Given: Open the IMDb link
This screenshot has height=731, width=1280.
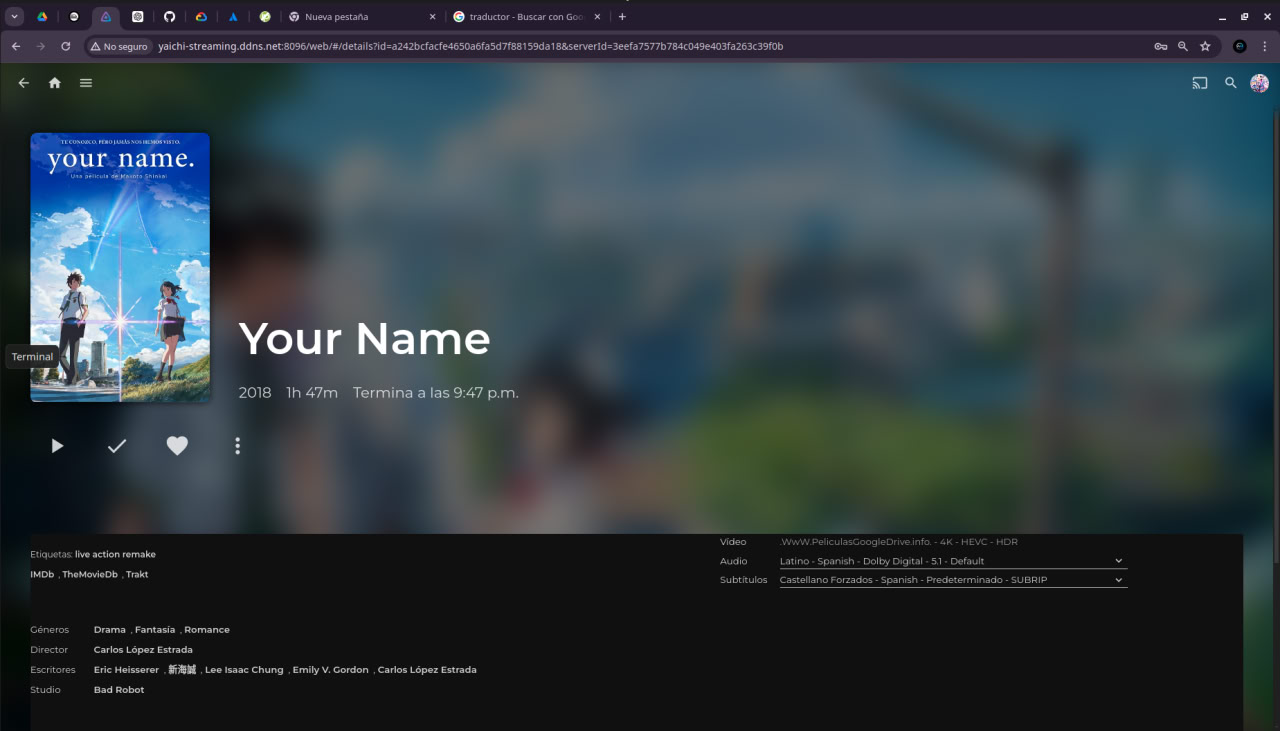Looking at the screenshot, I should (42, 574).
